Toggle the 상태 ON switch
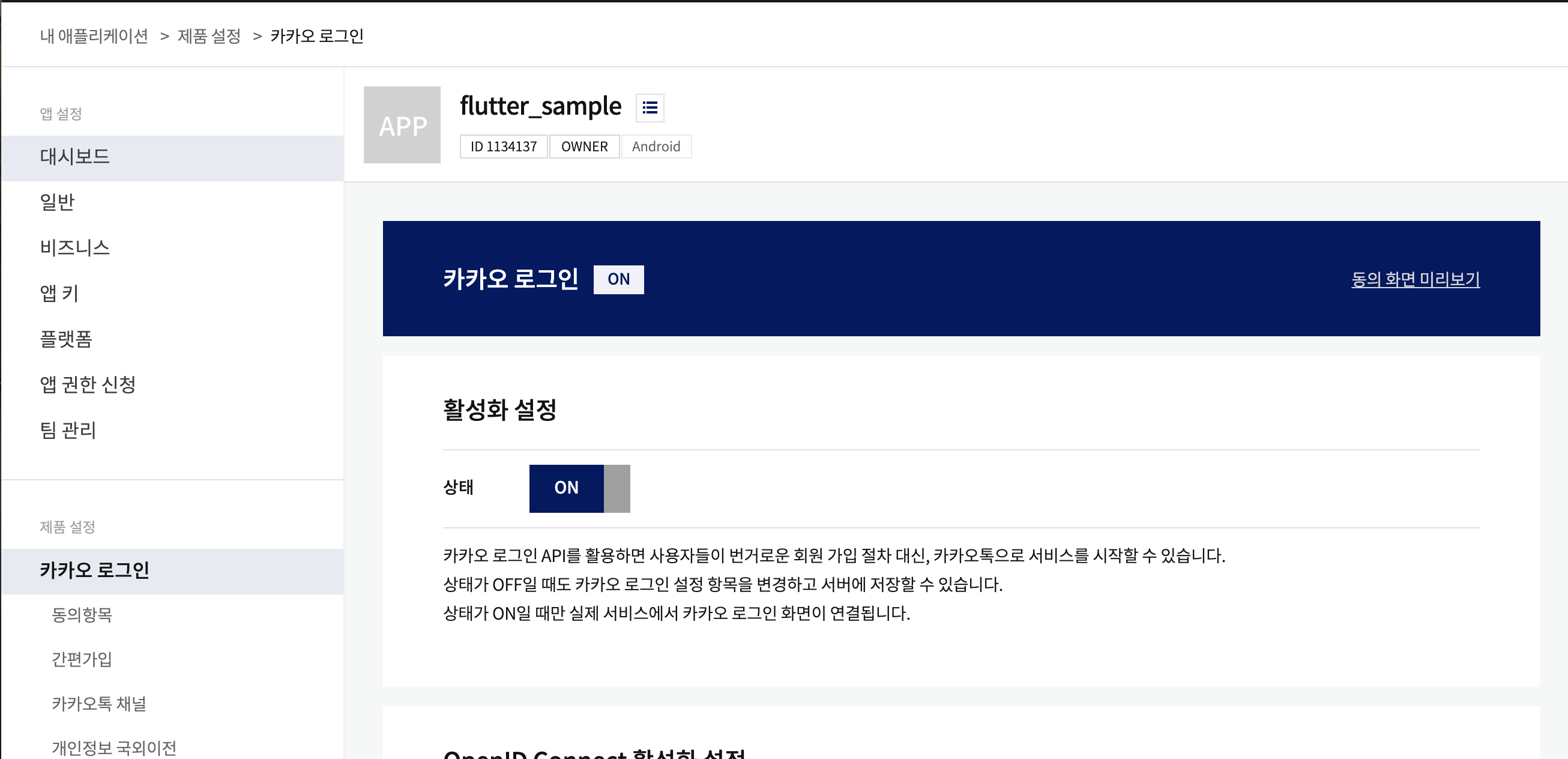1568x759 pixels. [579, 488]
